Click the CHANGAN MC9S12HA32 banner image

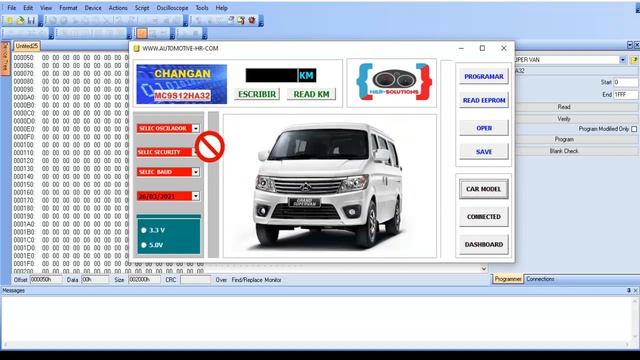pyautogui.click(x=182, y=84)
